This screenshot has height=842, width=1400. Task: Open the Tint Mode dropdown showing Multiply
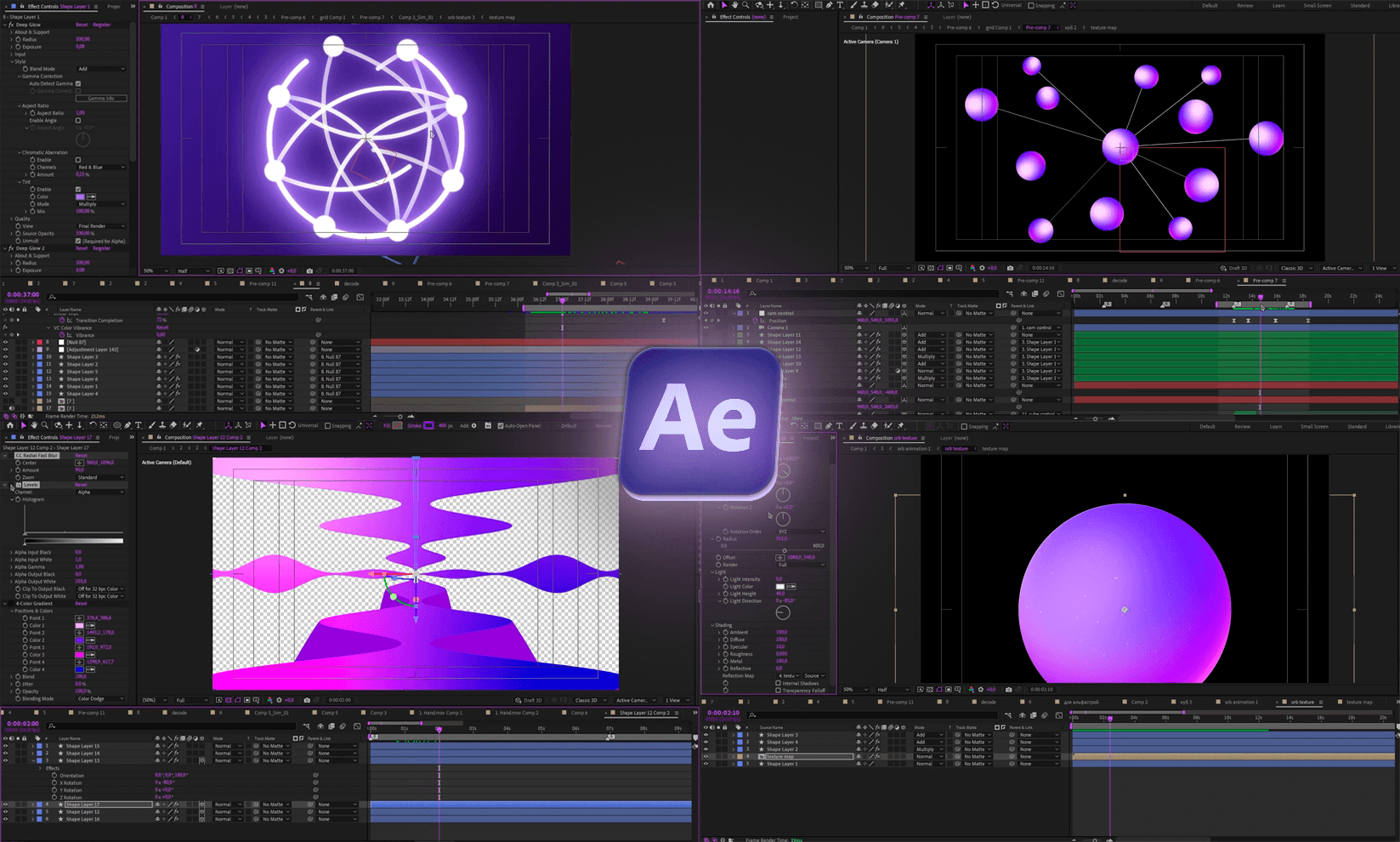point(101,204)
